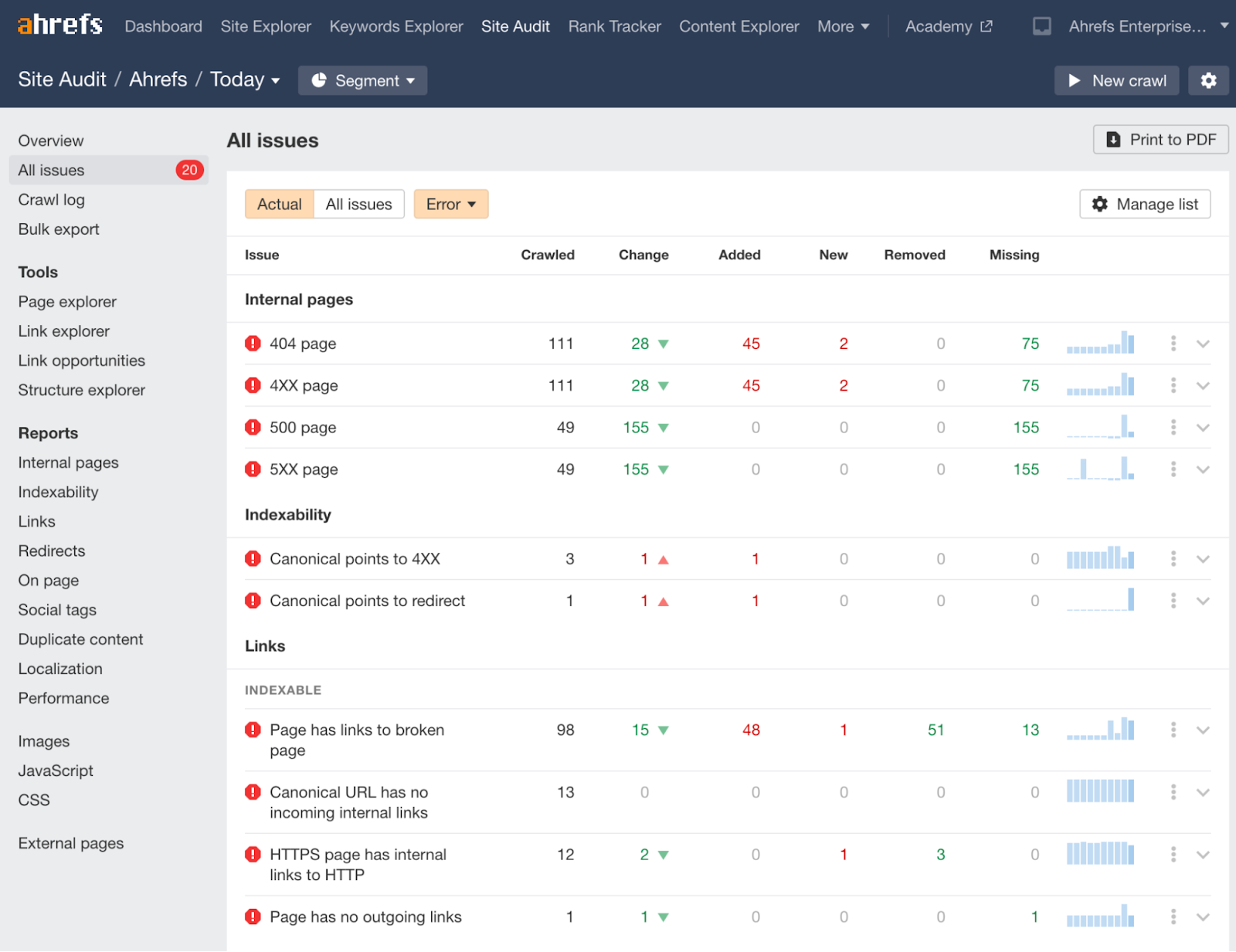Open the Error filter dropdown
Screen dimensions: 1236x952
(x=450, y=205)
